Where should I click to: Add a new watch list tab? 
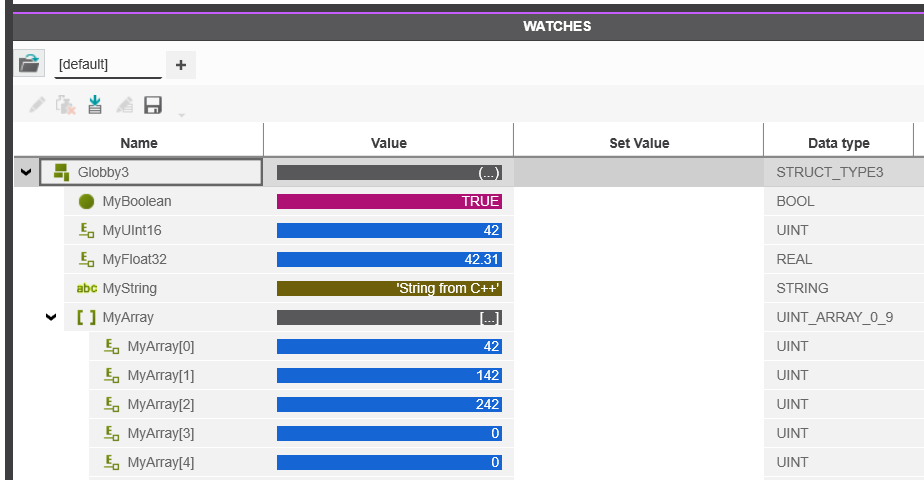point(181,65)
